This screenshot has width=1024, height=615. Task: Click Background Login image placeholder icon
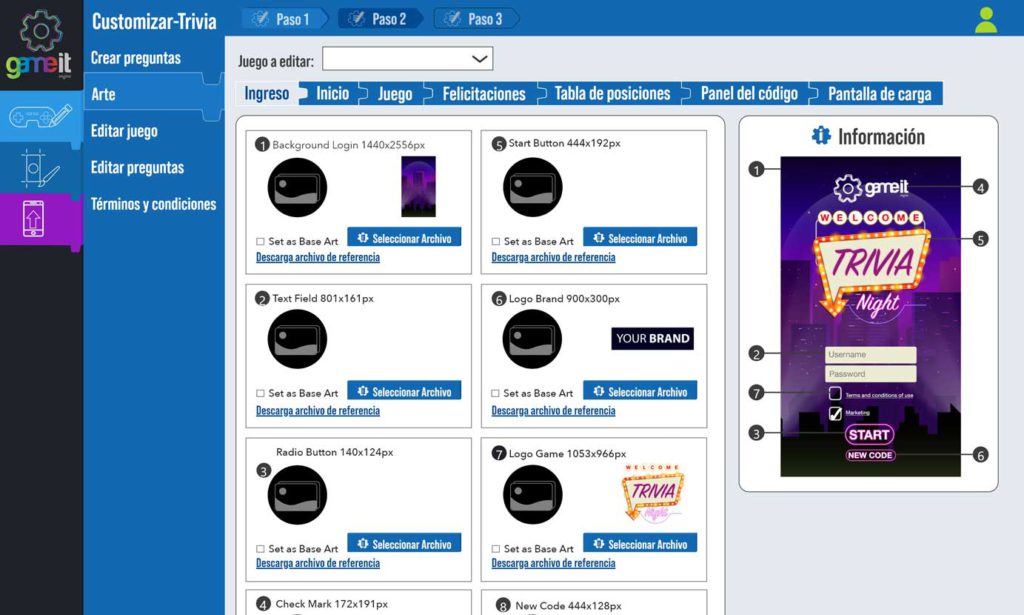[297, 187]
